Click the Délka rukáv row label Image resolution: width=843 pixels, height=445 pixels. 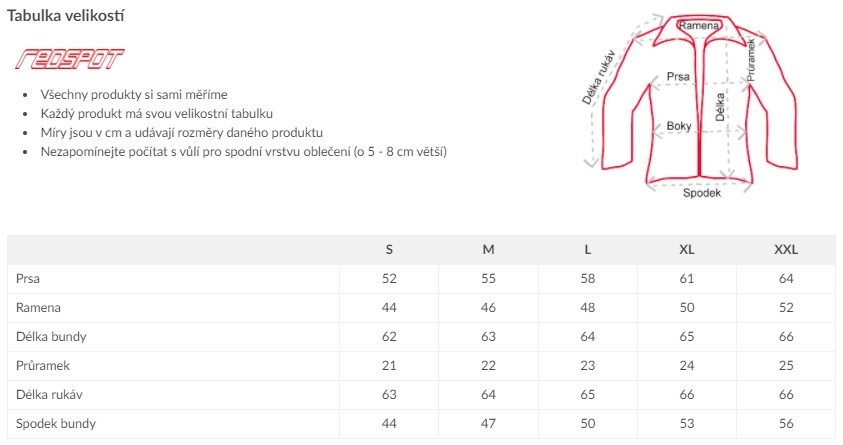[49, 394]
